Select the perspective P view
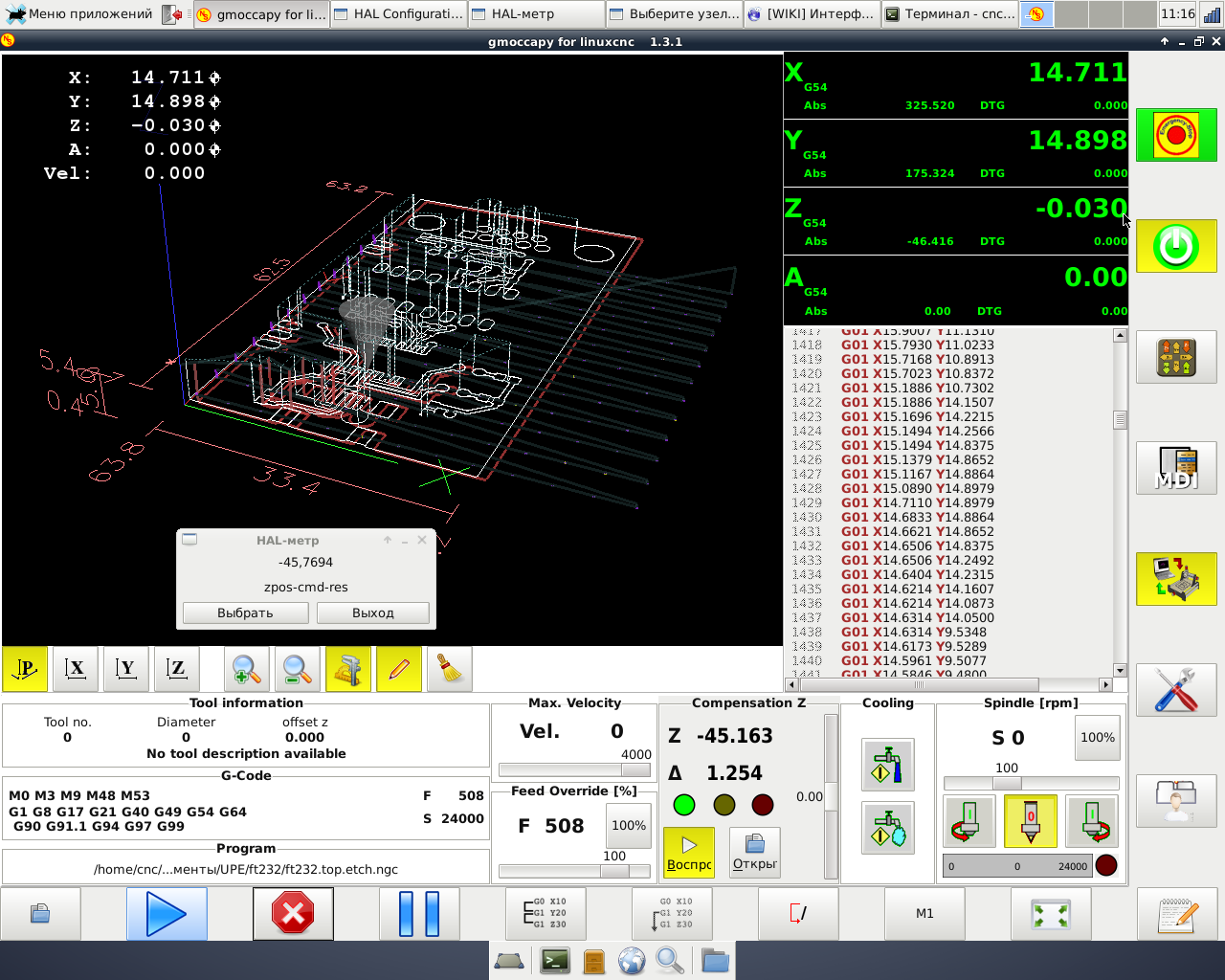Image resolution: width=1225 pixels, height=980 pixels. click(25, 670)
